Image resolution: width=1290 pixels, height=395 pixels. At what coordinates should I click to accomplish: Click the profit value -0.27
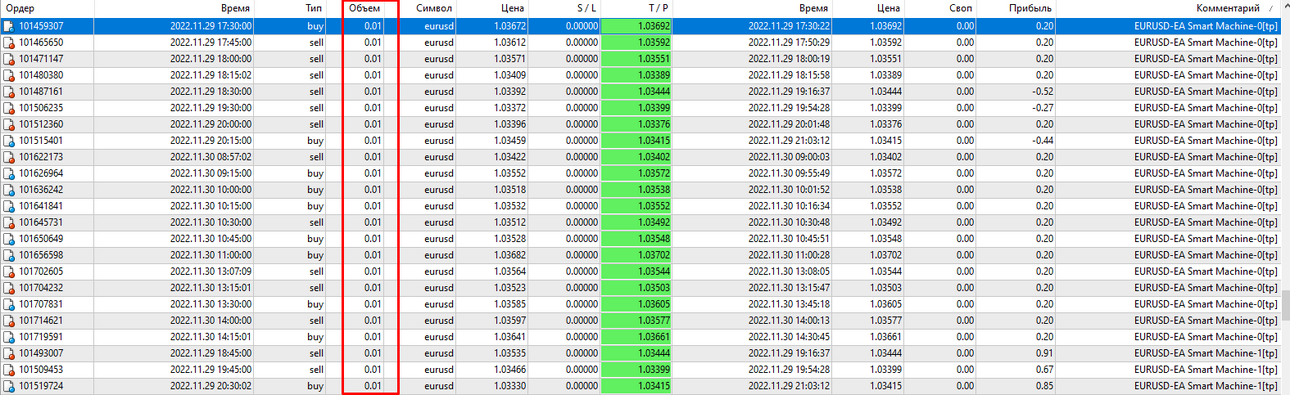click(x=1043, y=108)
